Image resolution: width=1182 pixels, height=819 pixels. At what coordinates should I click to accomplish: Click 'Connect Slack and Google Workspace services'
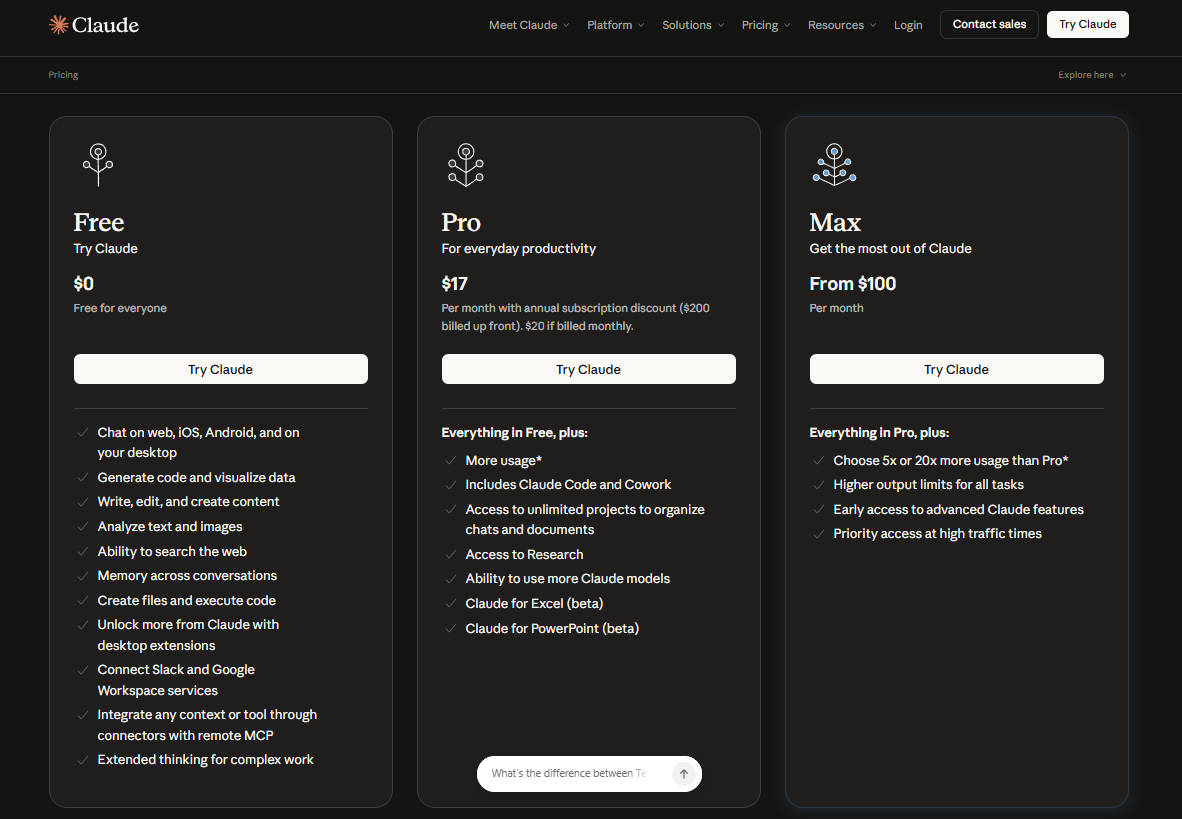point(176,679)
